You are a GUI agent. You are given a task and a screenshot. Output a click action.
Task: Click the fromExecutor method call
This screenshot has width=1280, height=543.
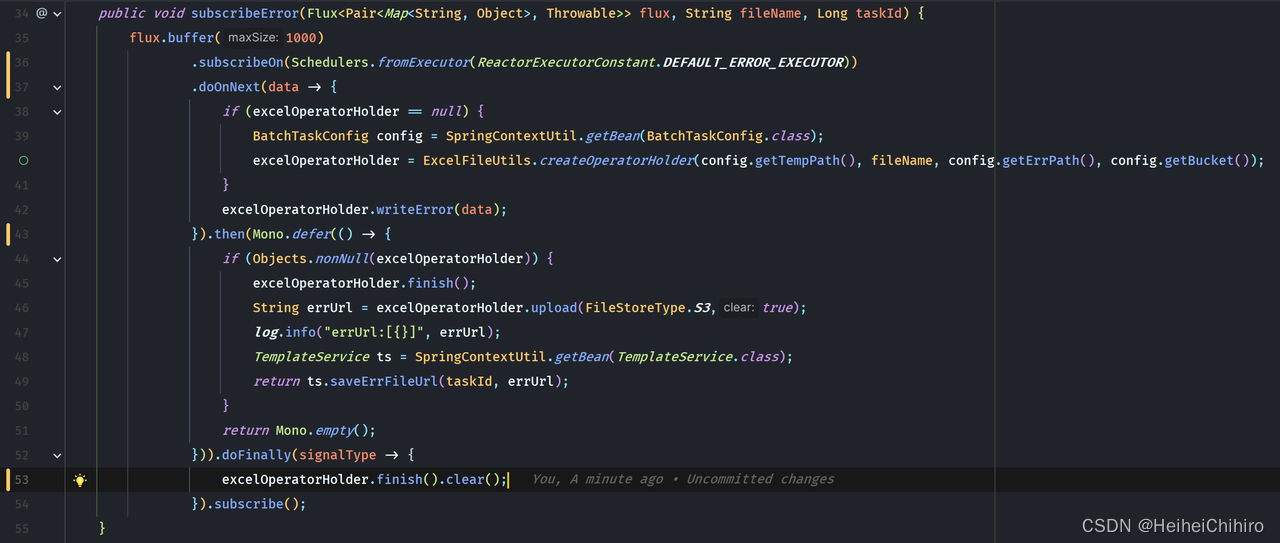[423, 63]
